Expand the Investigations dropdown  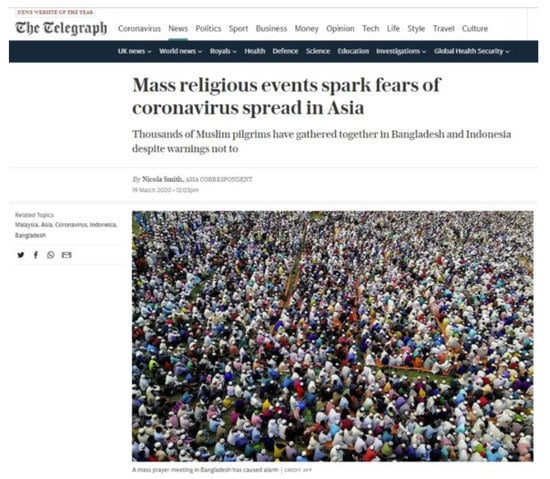coord(401,51)
